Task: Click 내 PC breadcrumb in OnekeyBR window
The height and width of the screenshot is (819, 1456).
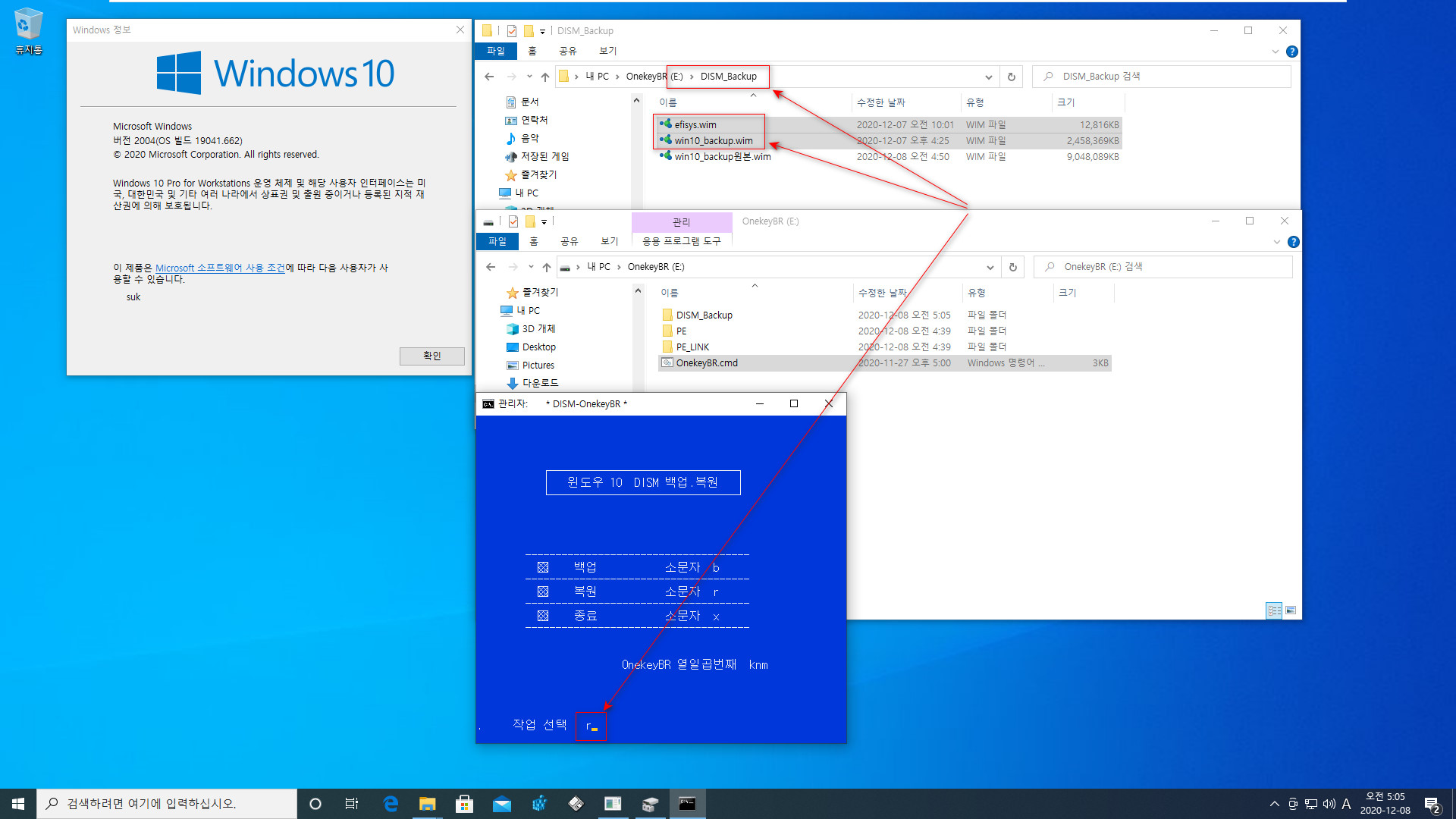Action: [598, 267]
